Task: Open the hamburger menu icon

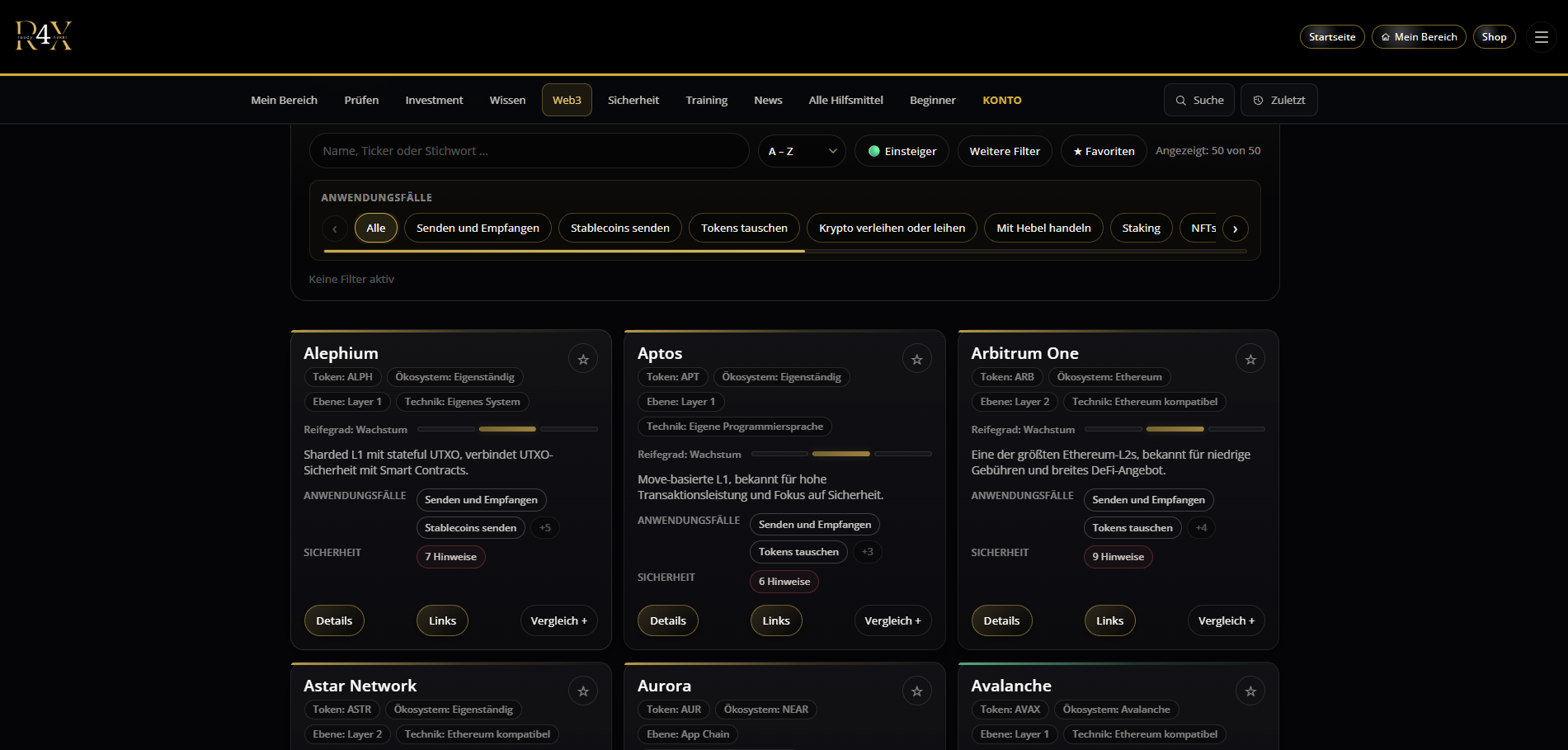Action: click(x=1541, y=37)
